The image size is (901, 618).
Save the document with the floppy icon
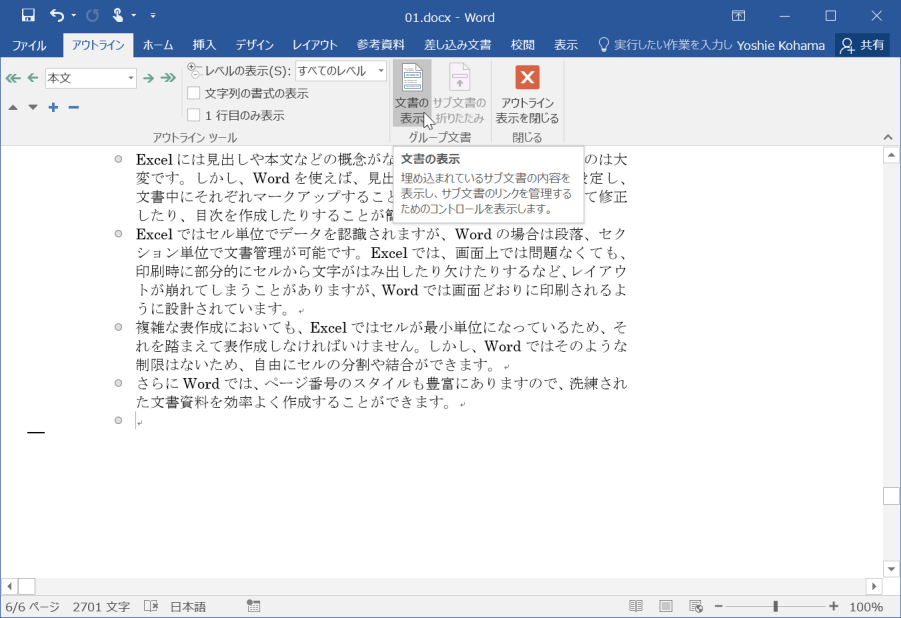click(28, 16)
